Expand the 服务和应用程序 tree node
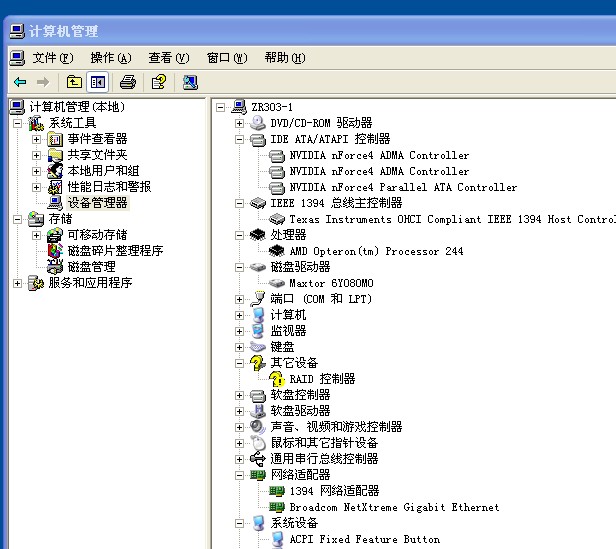Image resolution: width=616 pixels, height=549 pixels. click(x=18, y=283)
